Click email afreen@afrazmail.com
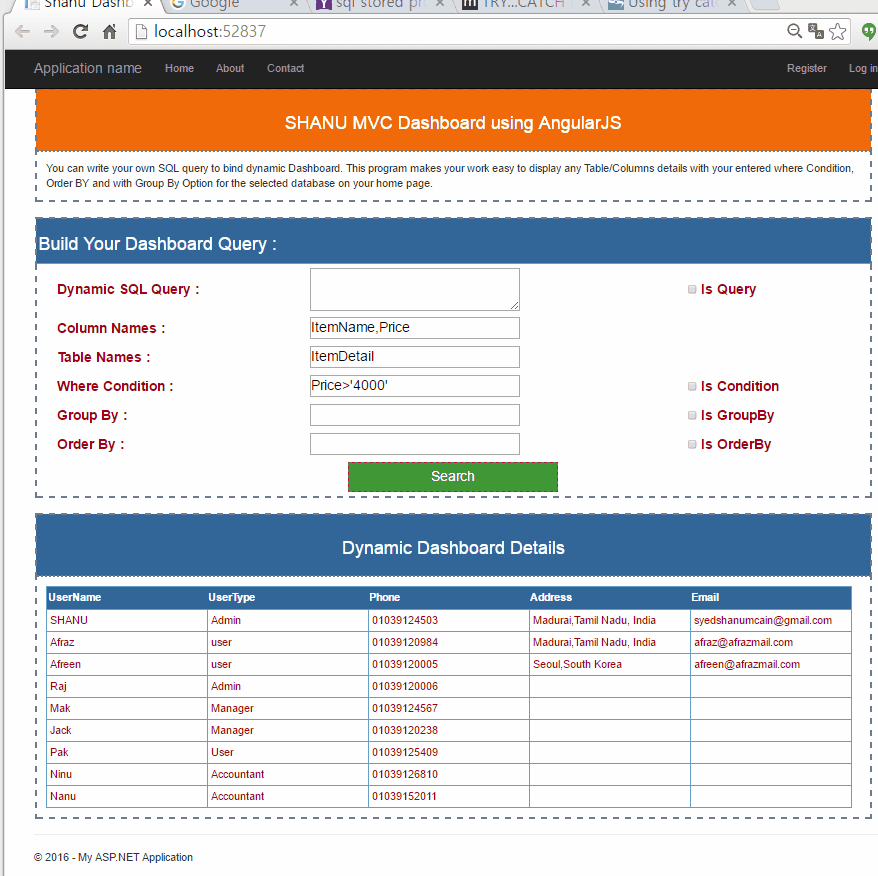Screen dimensions: 878x876 click(x=747, y=664)
